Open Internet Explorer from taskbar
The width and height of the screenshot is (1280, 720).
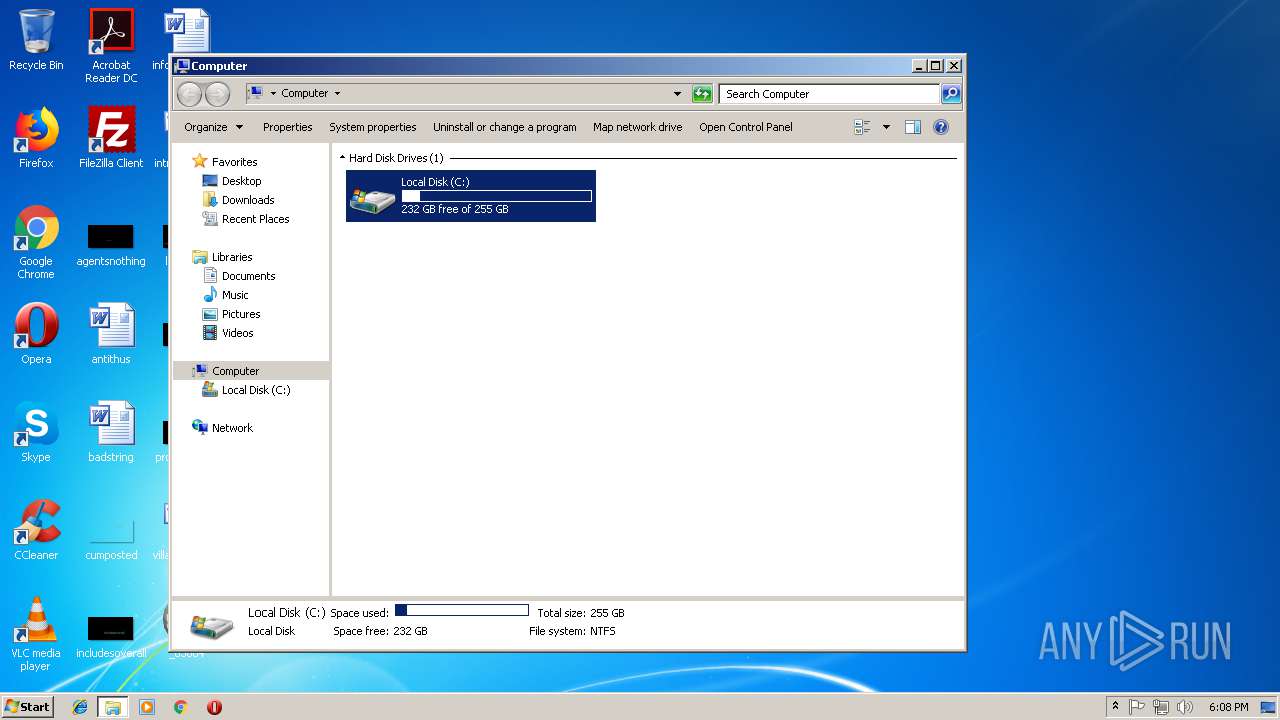click(80, 707)
